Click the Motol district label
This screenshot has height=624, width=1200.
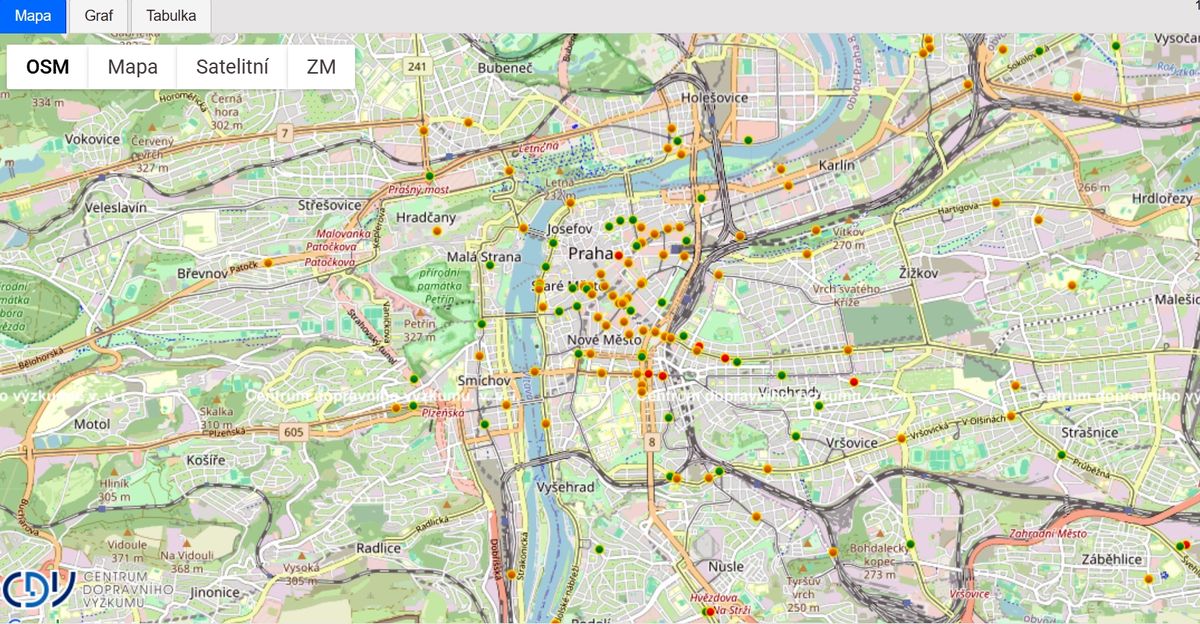point(91,424)
